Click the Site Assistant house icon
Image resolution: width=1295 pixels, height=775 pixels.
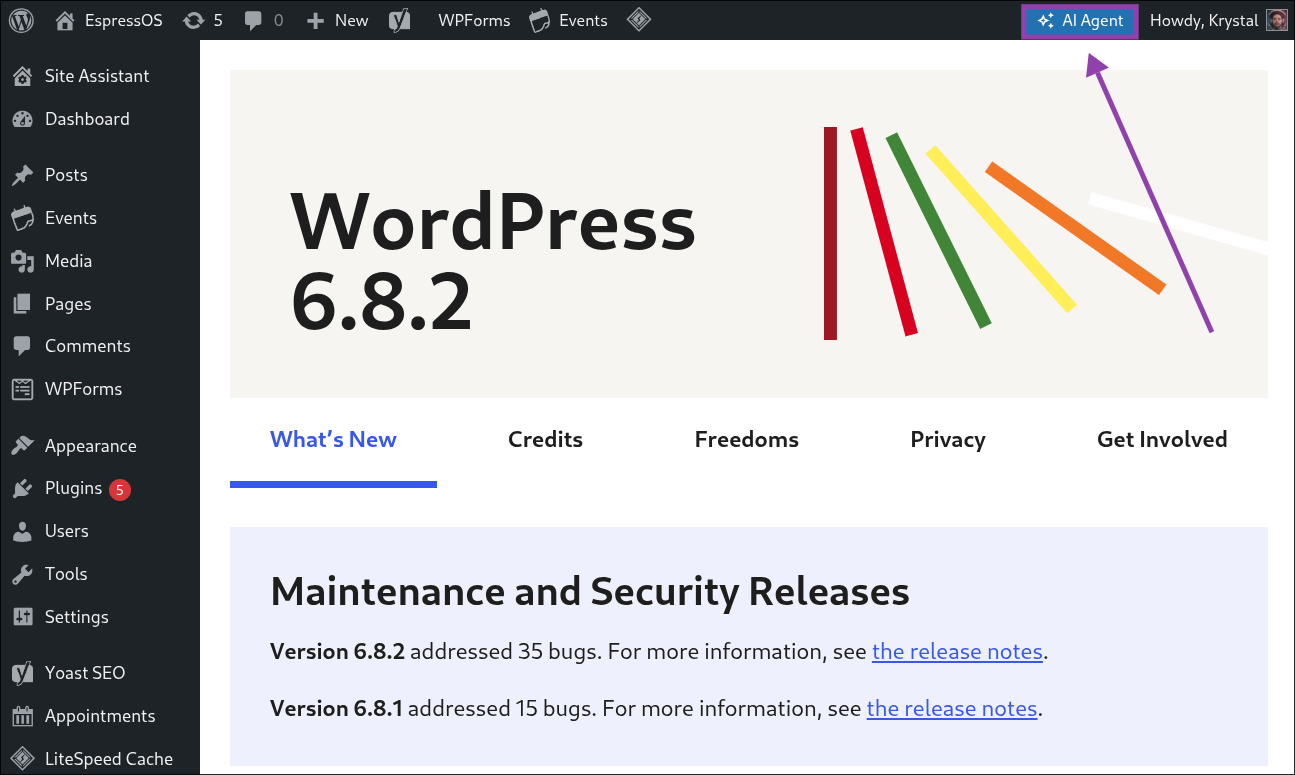point(22,76)
